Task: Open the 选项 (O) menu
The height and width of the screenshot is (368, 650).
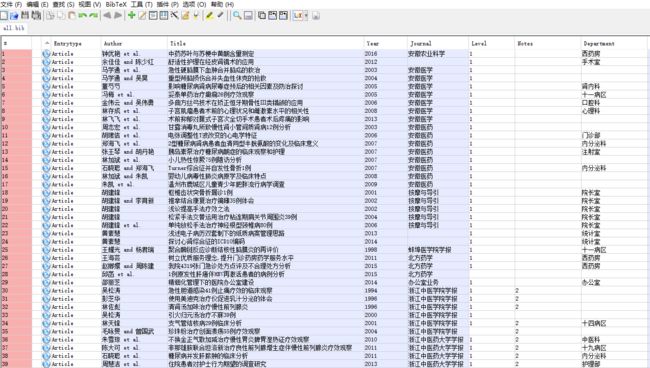Action: click(194, 4)
